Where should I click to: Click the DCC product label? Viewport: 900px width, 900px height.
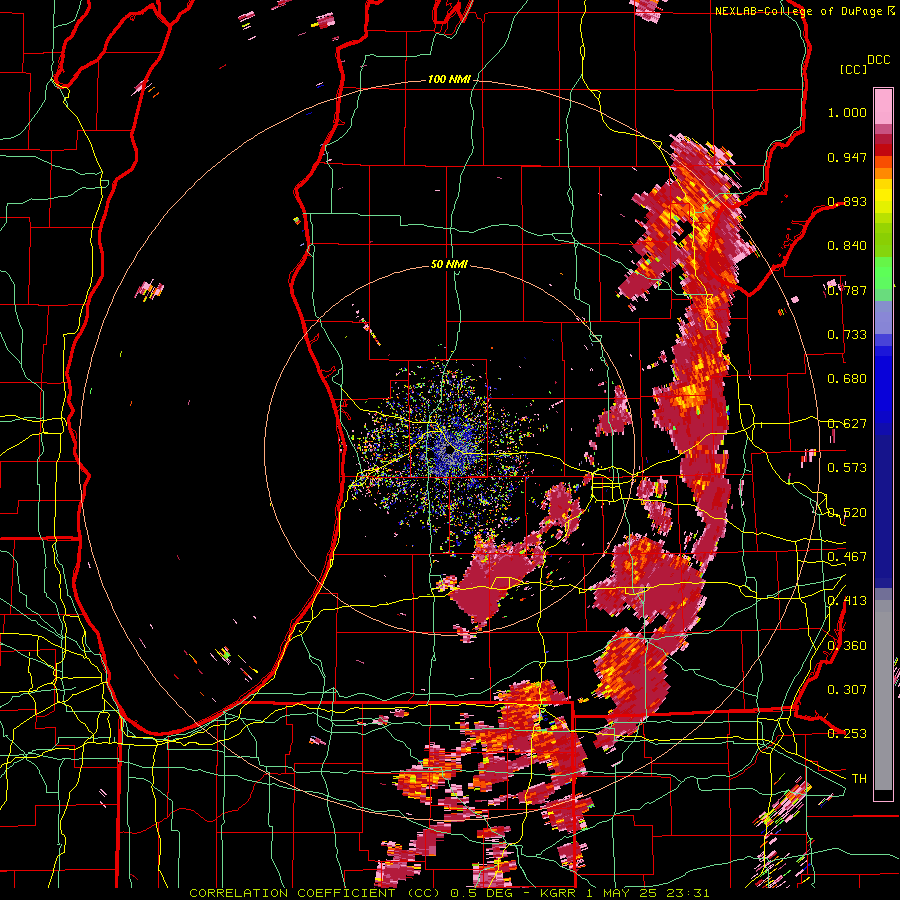(878, 60)
